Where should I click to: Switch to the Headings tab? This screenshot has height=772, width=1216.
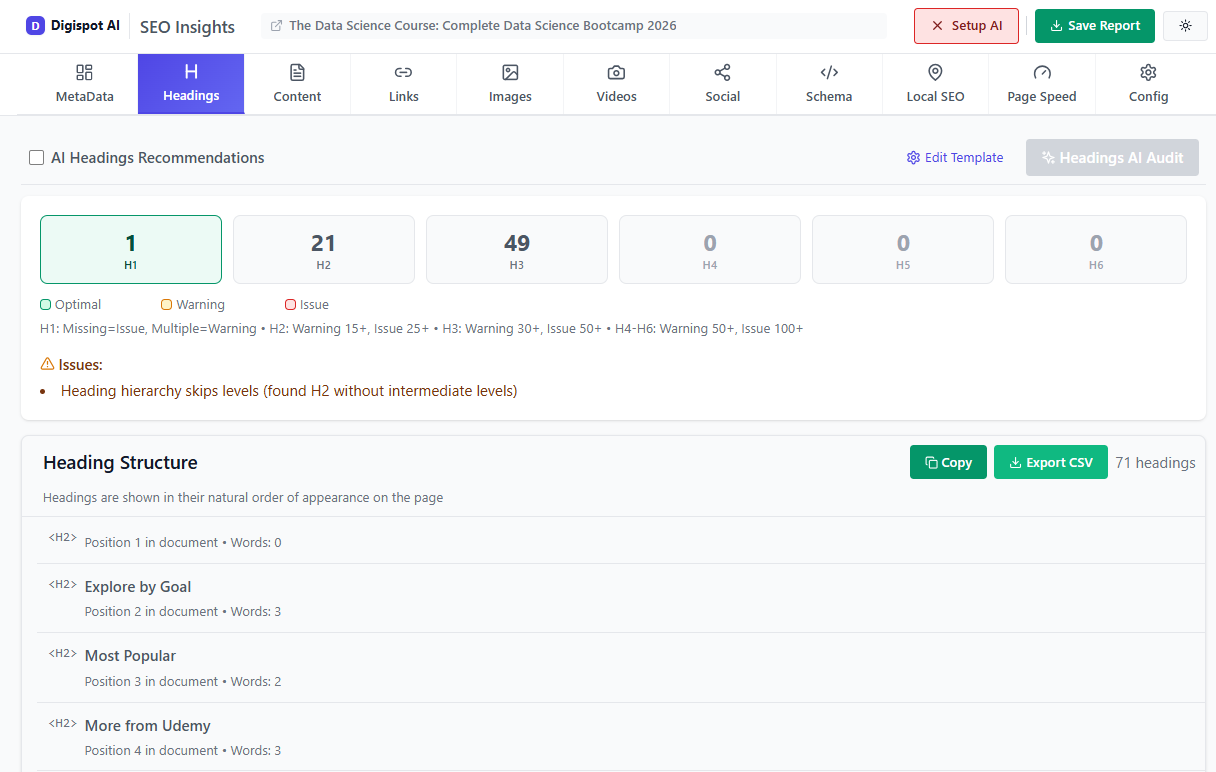point(191,84)
